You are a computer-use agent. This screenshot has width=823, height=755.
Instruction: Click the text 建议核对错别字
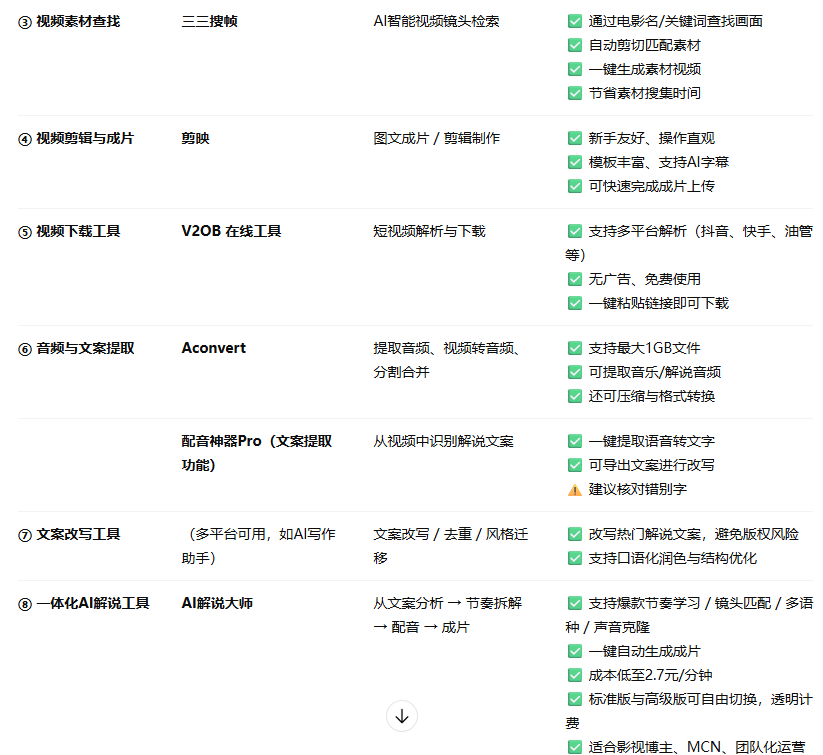pyautogui.click(x=638, y=489)
